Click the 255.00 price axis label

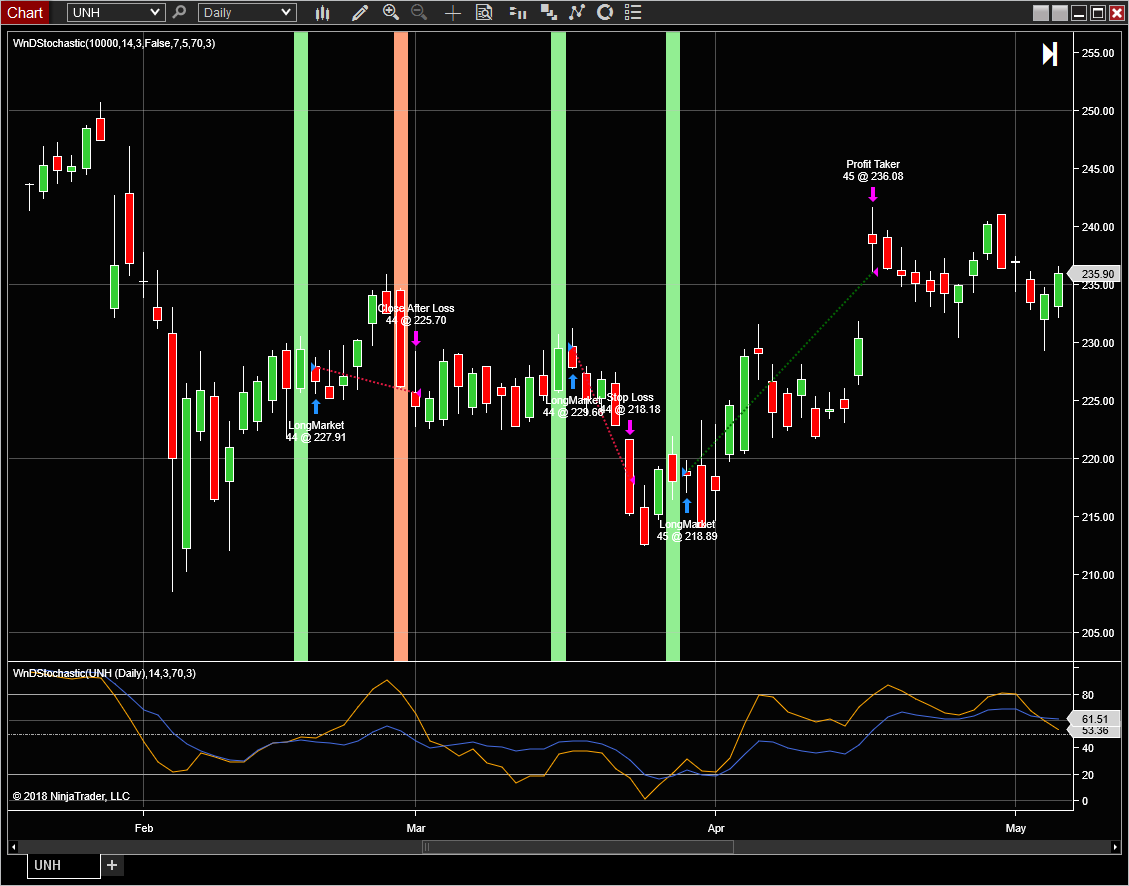(x=1097, y=53)
